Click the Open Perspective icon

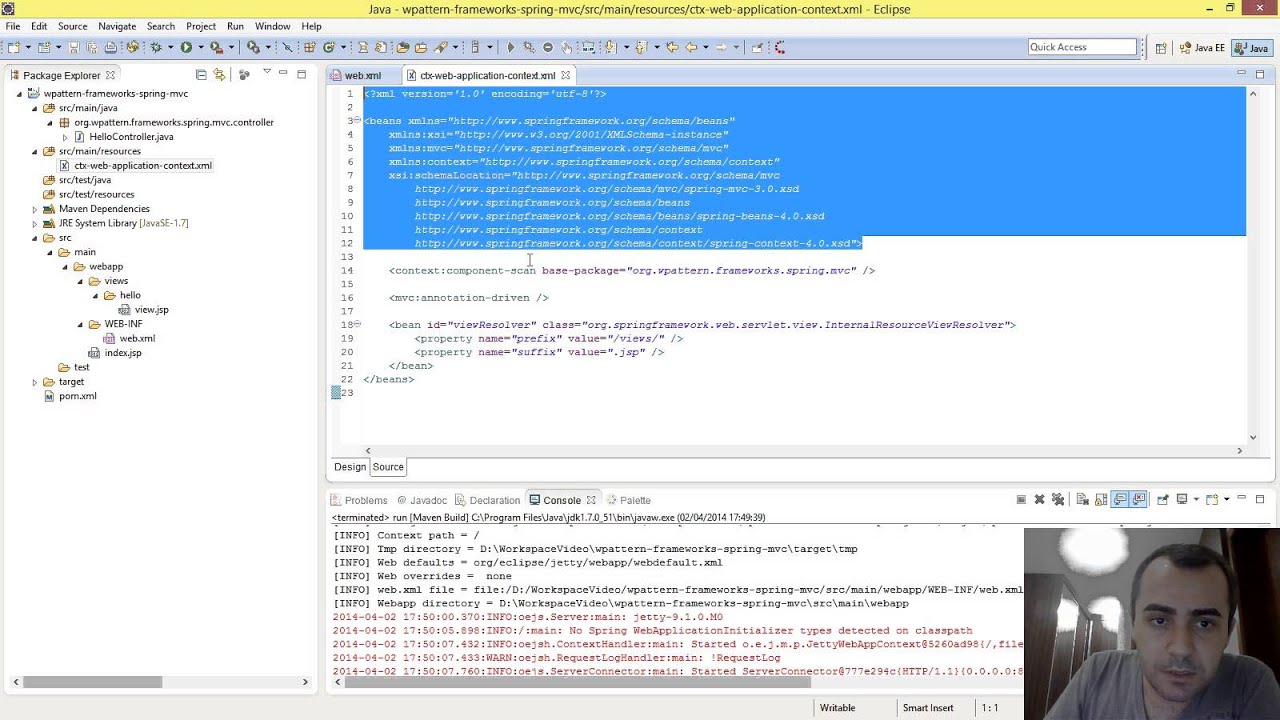[x=1161, y=48]
